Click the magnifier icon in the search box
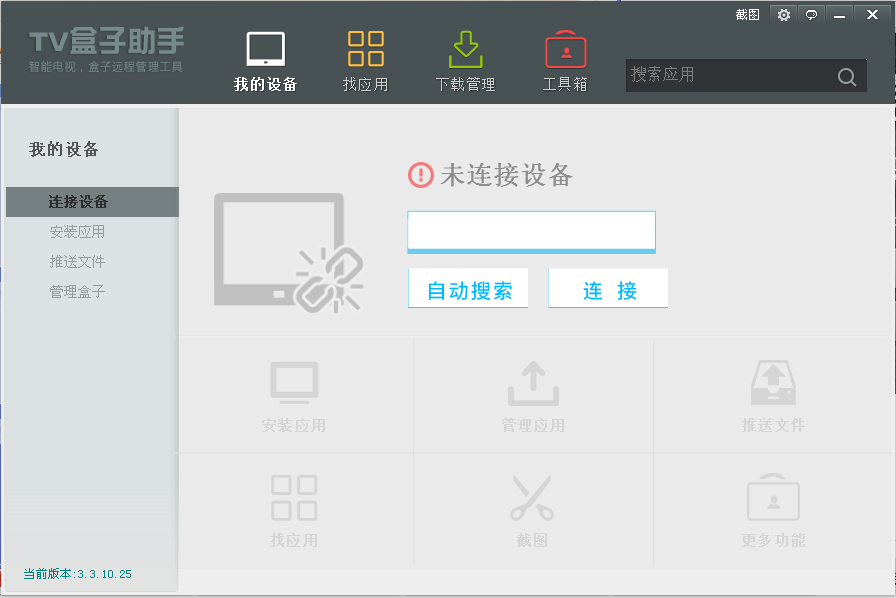This screenshot has width=896, height=598. (846, 75)
